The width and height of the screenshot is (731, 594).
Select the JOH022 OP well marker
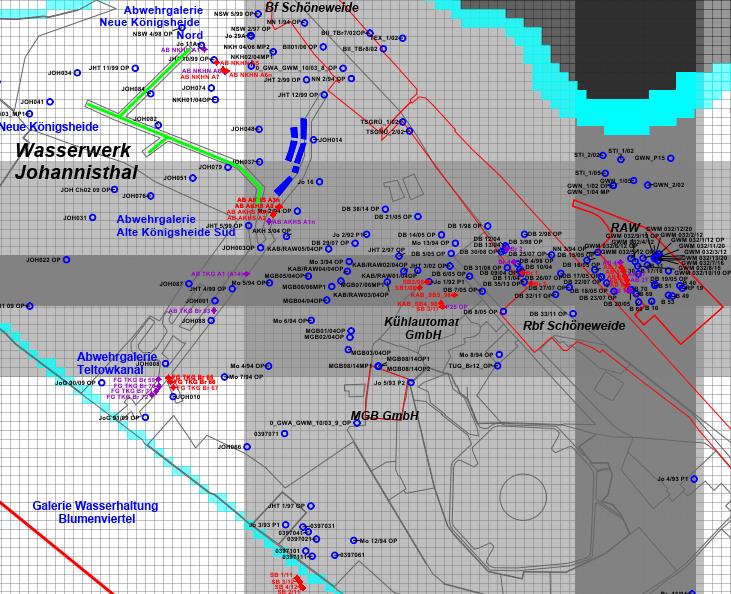(66, 260)
